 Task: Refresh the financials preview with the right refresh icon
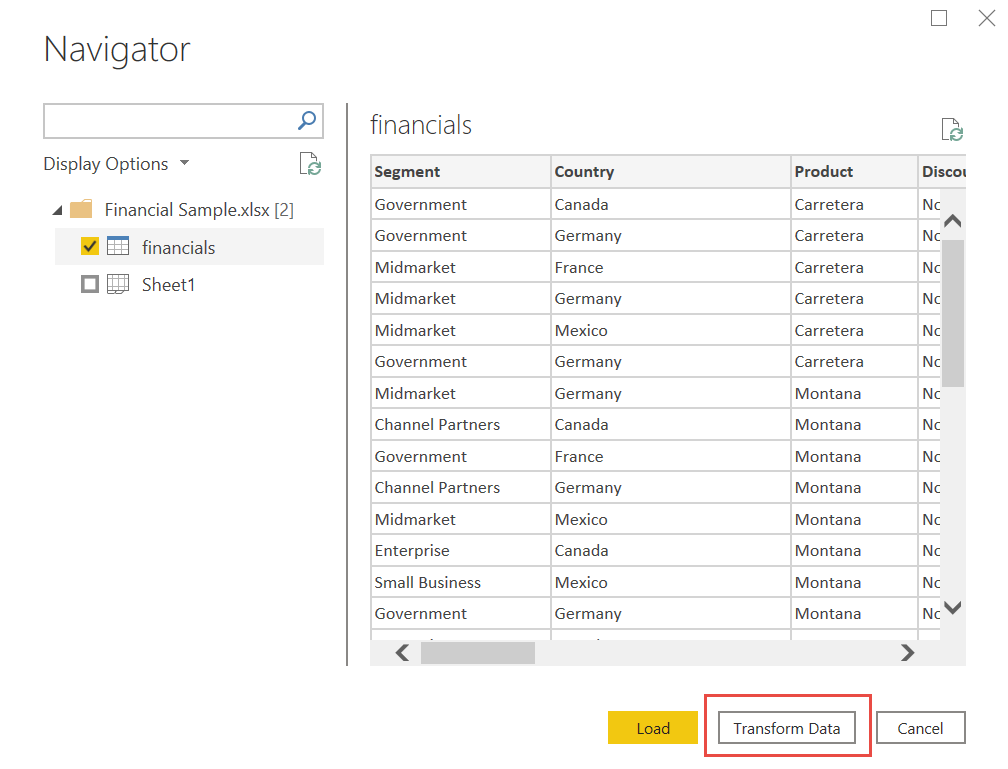952,129
